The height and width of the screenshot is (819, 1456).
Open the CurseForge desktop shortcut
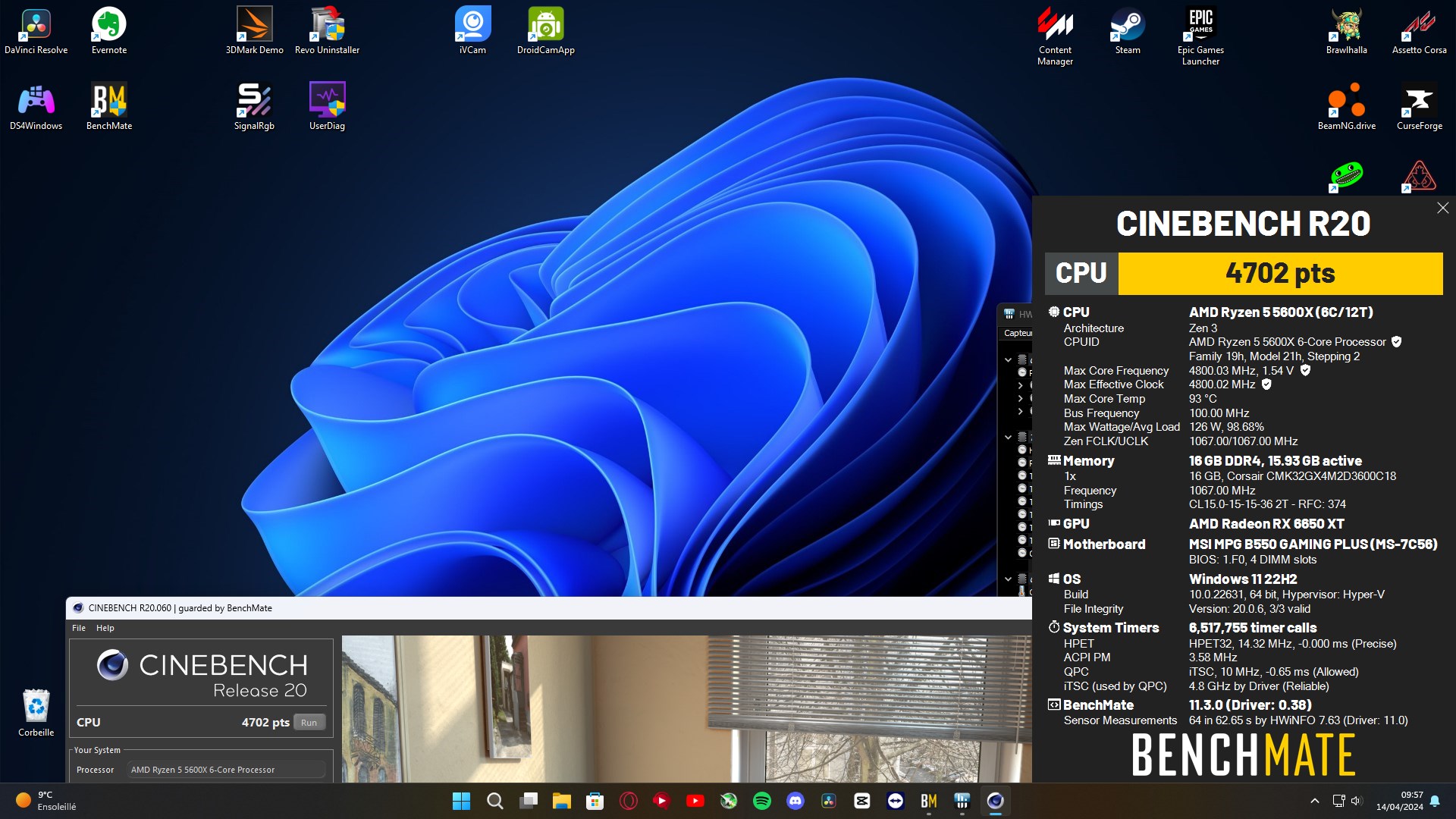point(1419,107)
